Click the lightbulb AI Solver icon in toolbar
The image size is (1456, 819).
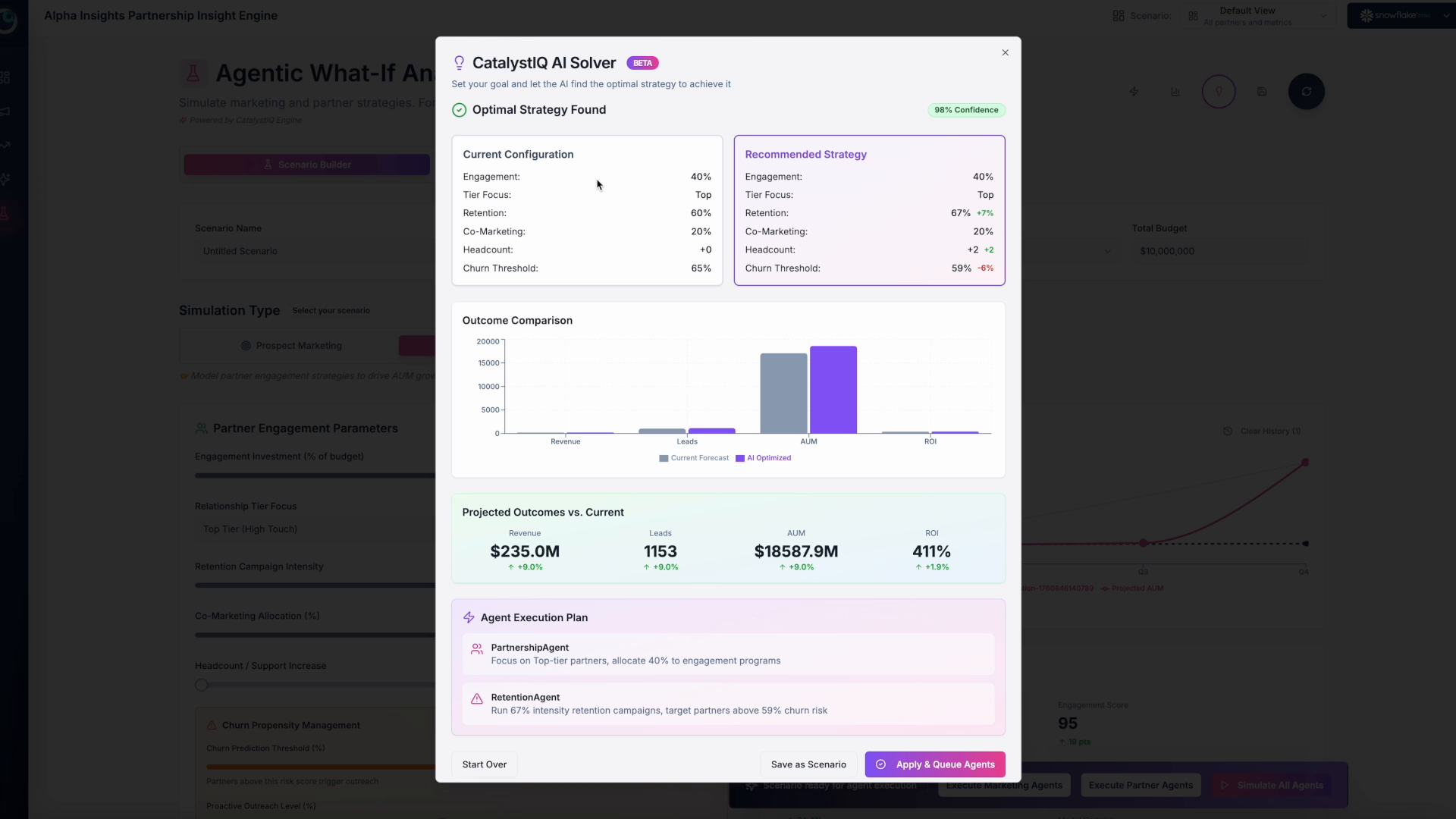[x=1218, y=92]
